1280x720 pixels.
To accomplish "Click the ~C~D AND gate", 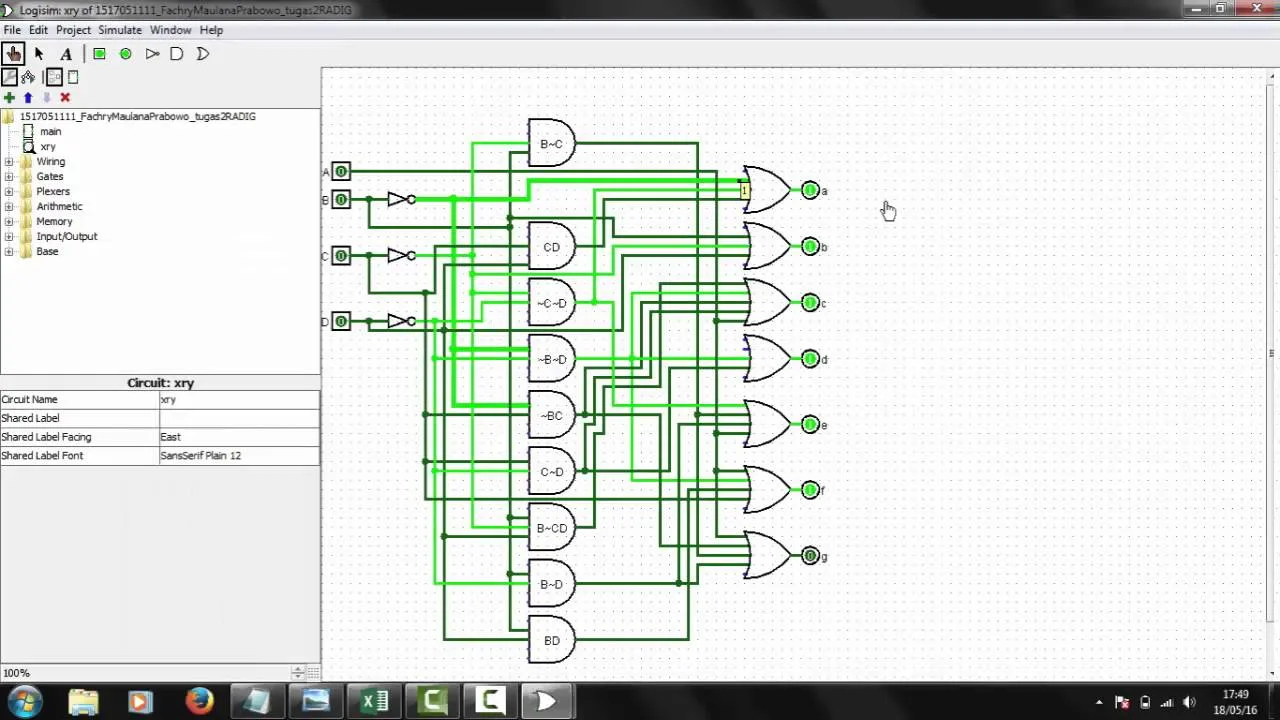I will pos(551,303).
